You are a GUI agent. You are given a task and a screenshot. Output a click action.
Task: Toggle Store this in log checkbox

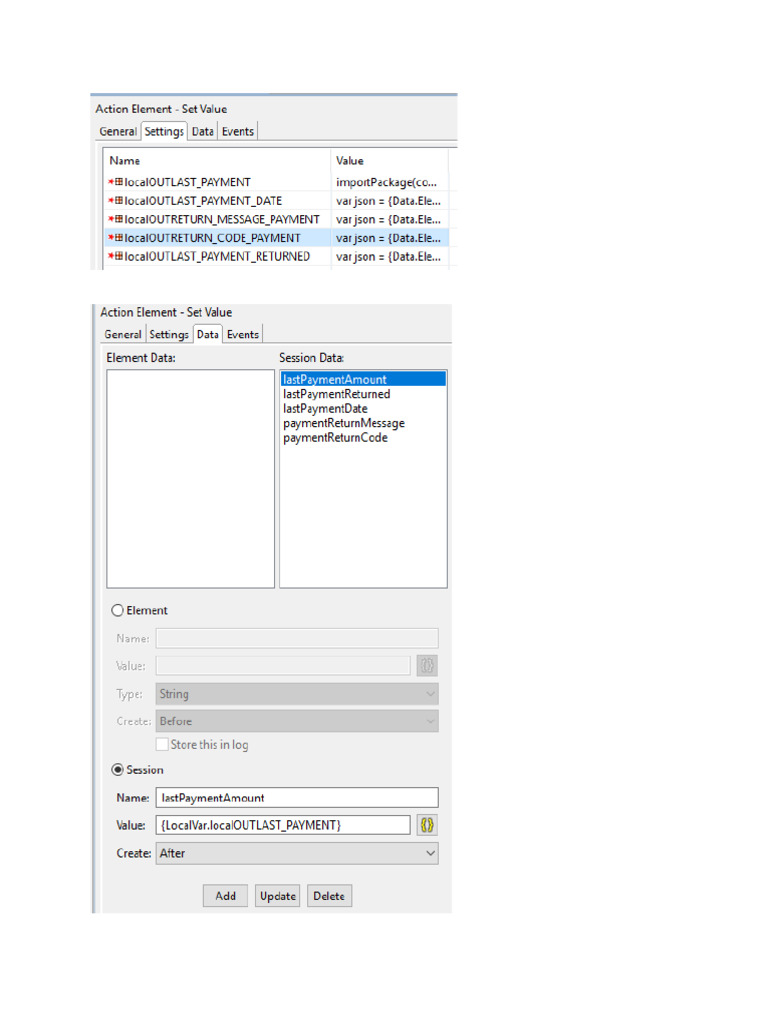click(x=162, y=744)
